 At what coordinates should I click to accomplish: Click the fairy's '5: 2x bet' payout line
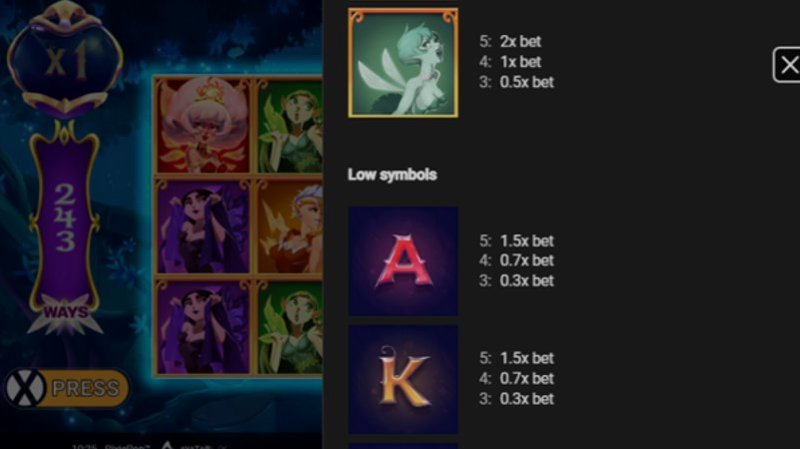[510, 41]
